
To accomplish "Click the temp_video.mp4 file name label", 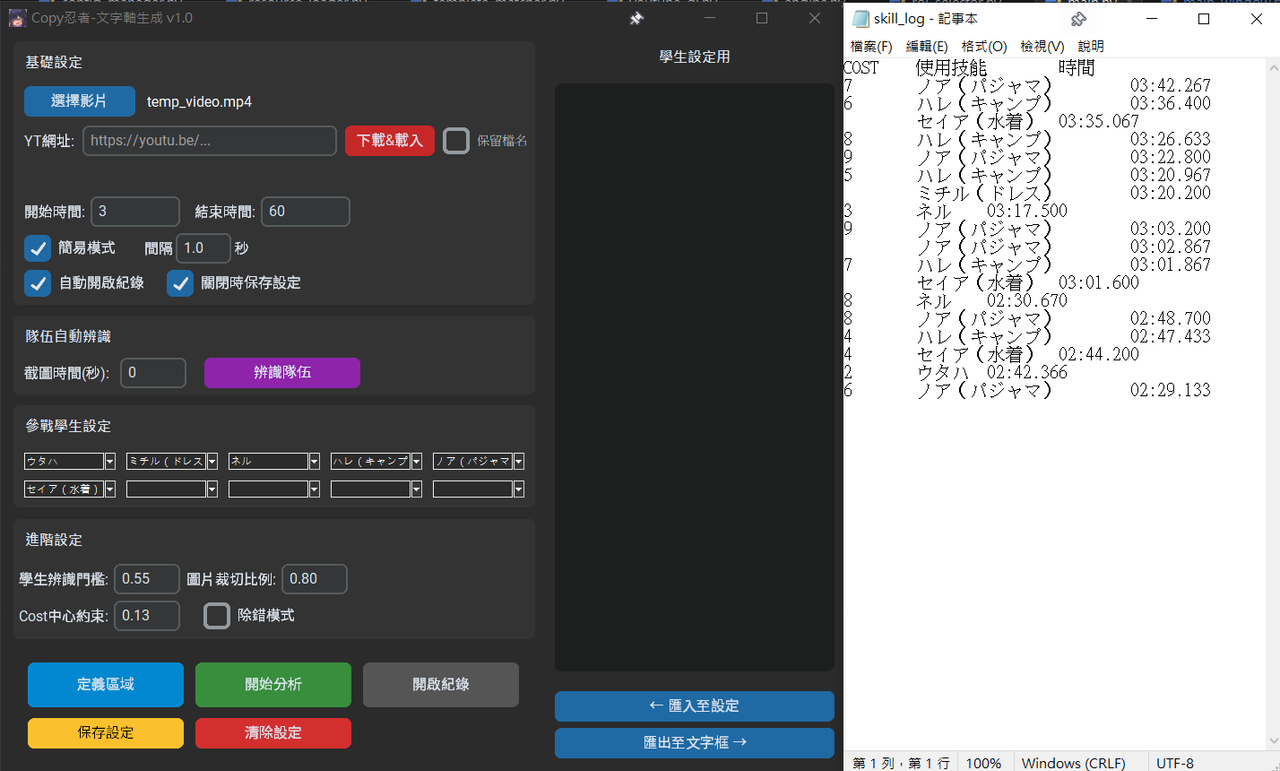I will [199, 102].
